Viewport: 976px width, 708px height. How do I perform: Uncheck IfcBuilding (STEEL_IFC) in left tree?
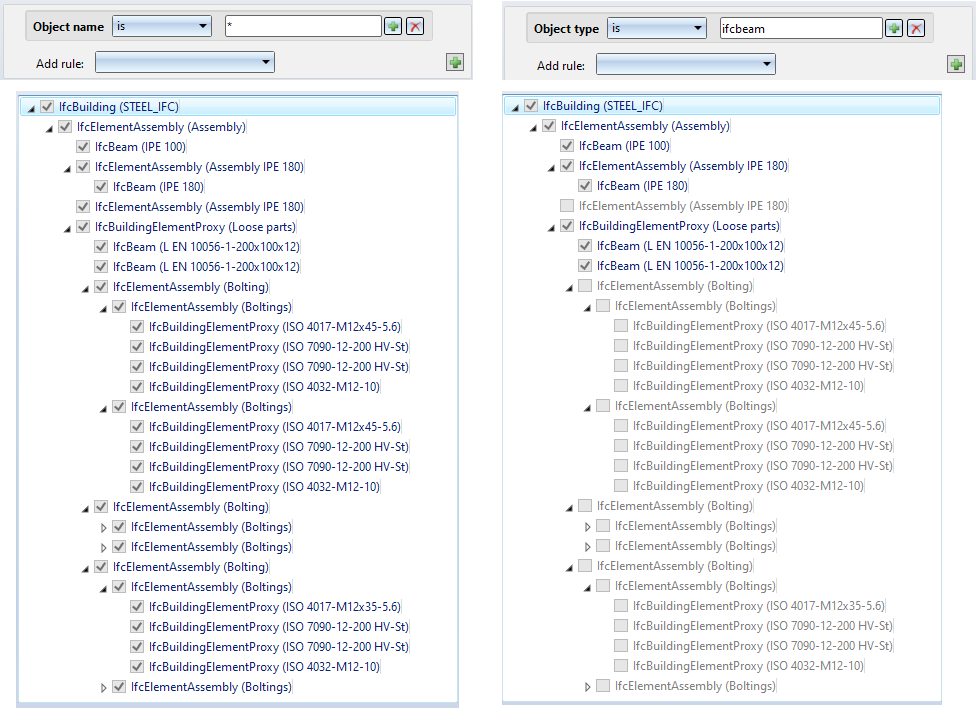pos(47,106)
